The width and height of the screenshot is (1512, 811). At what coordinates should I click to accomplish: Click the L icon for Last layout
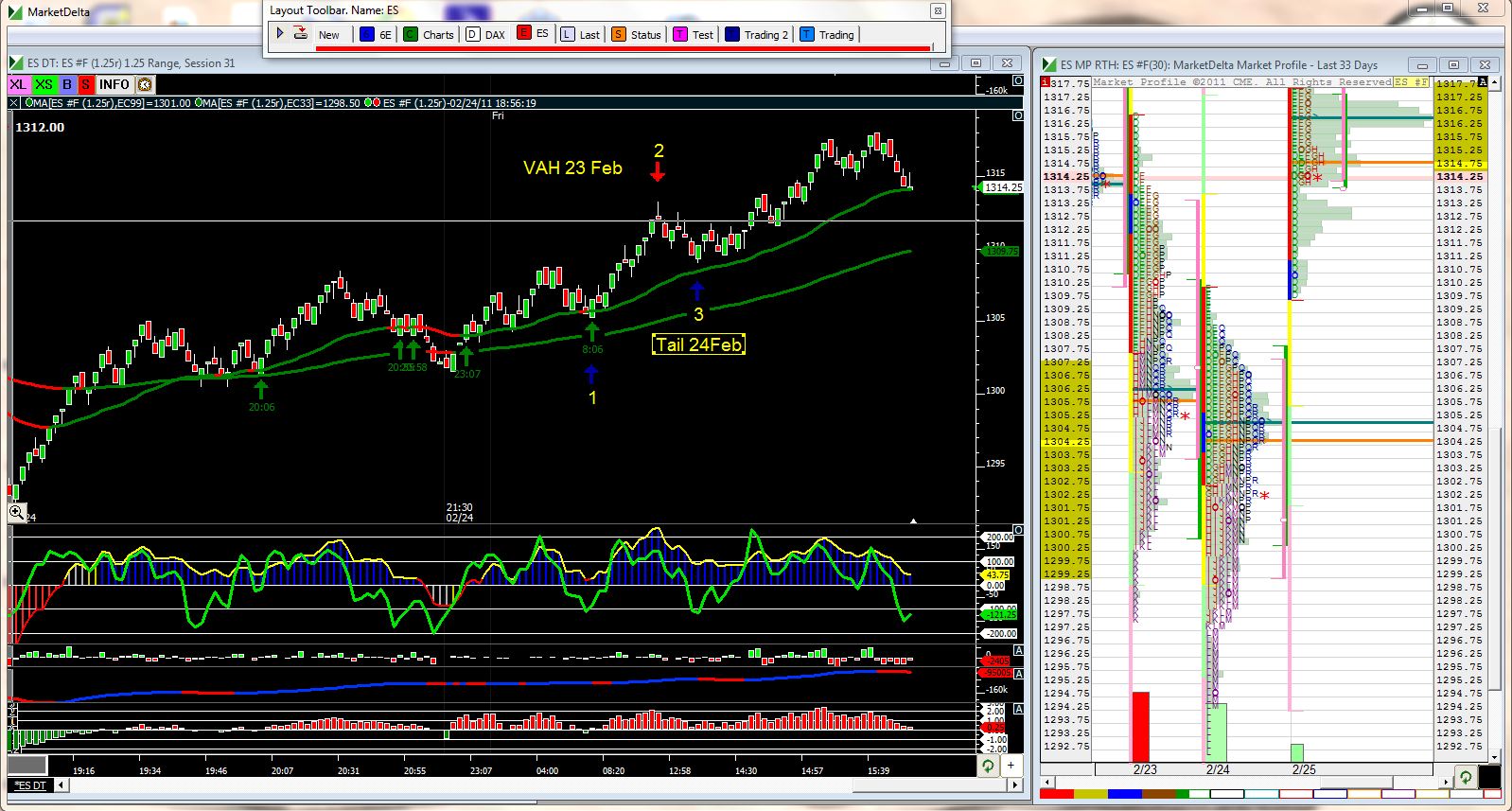pos(568,34)
